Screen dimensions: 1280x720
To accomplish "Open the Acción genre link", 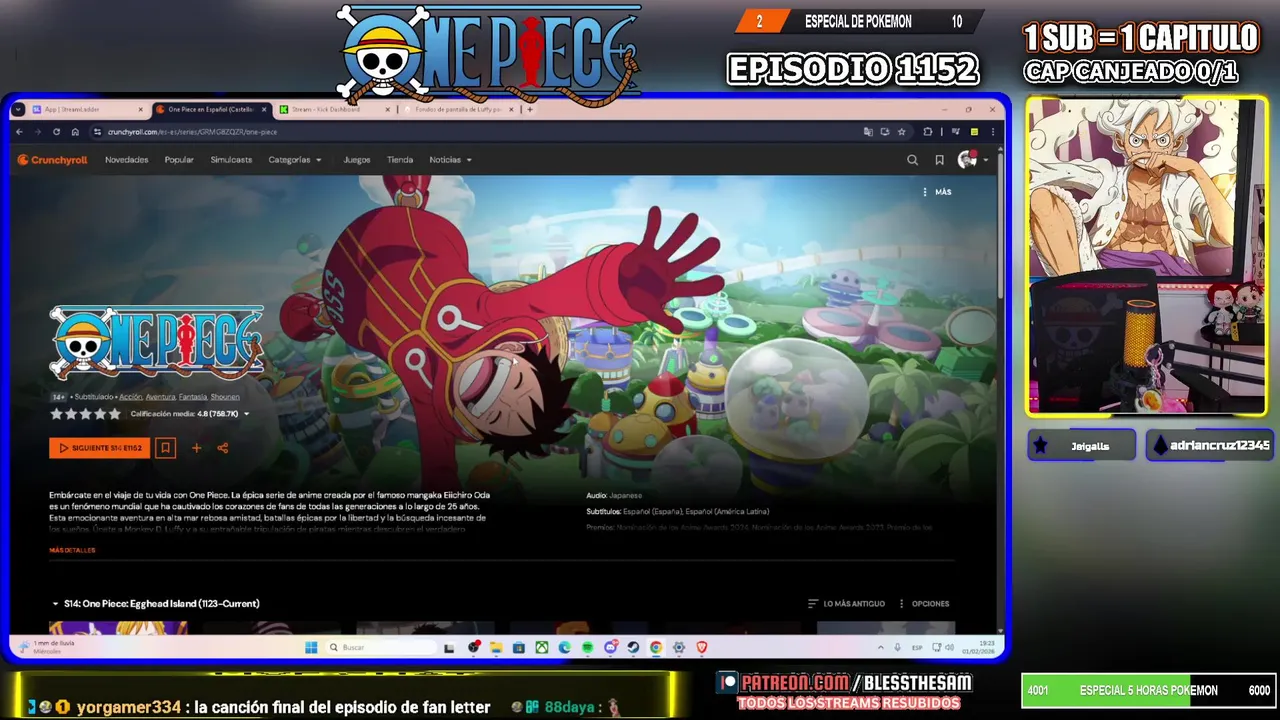I will pyautogui.click(x=130, y=397).
